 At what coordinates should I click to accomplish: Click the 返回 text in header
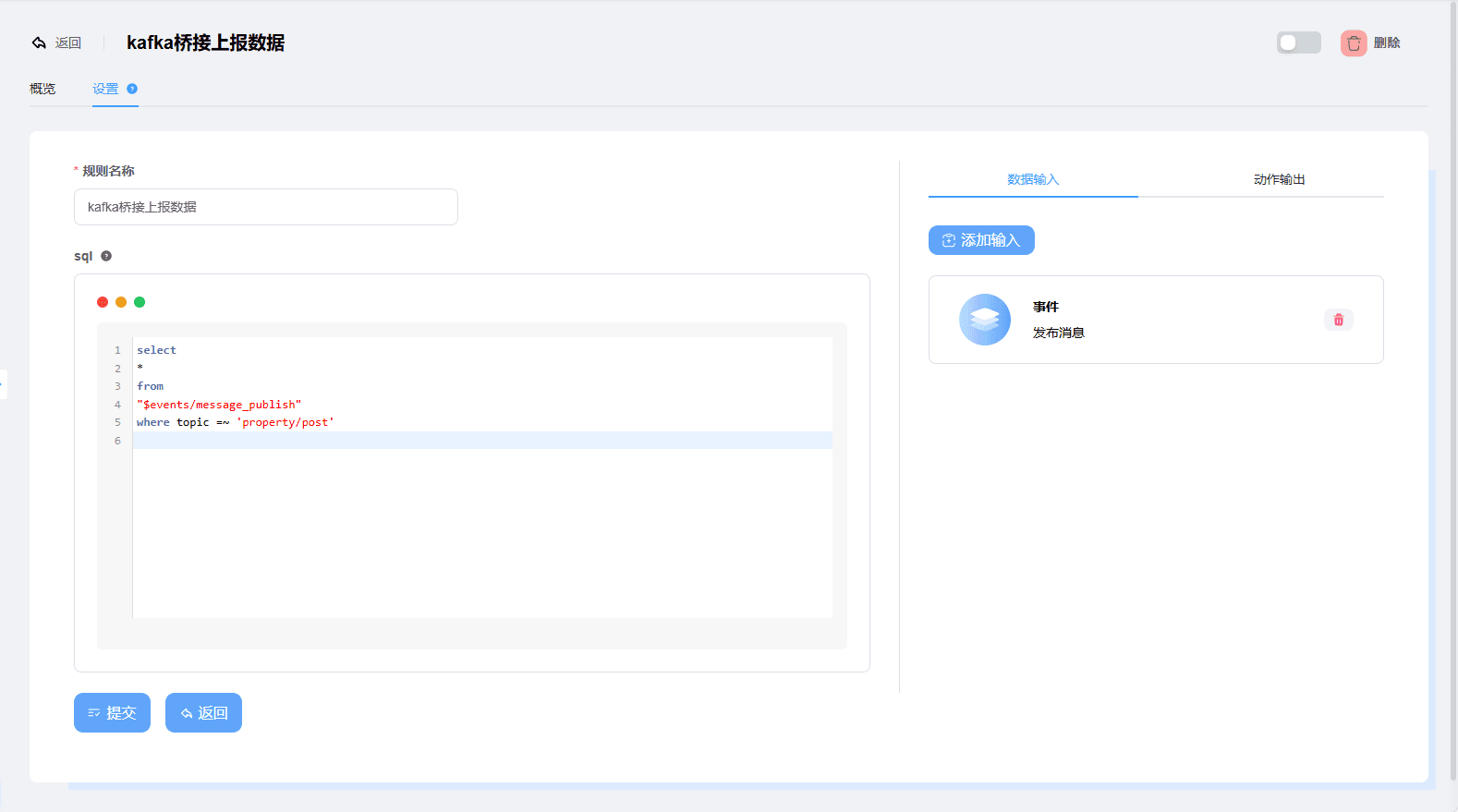(68, 42)
